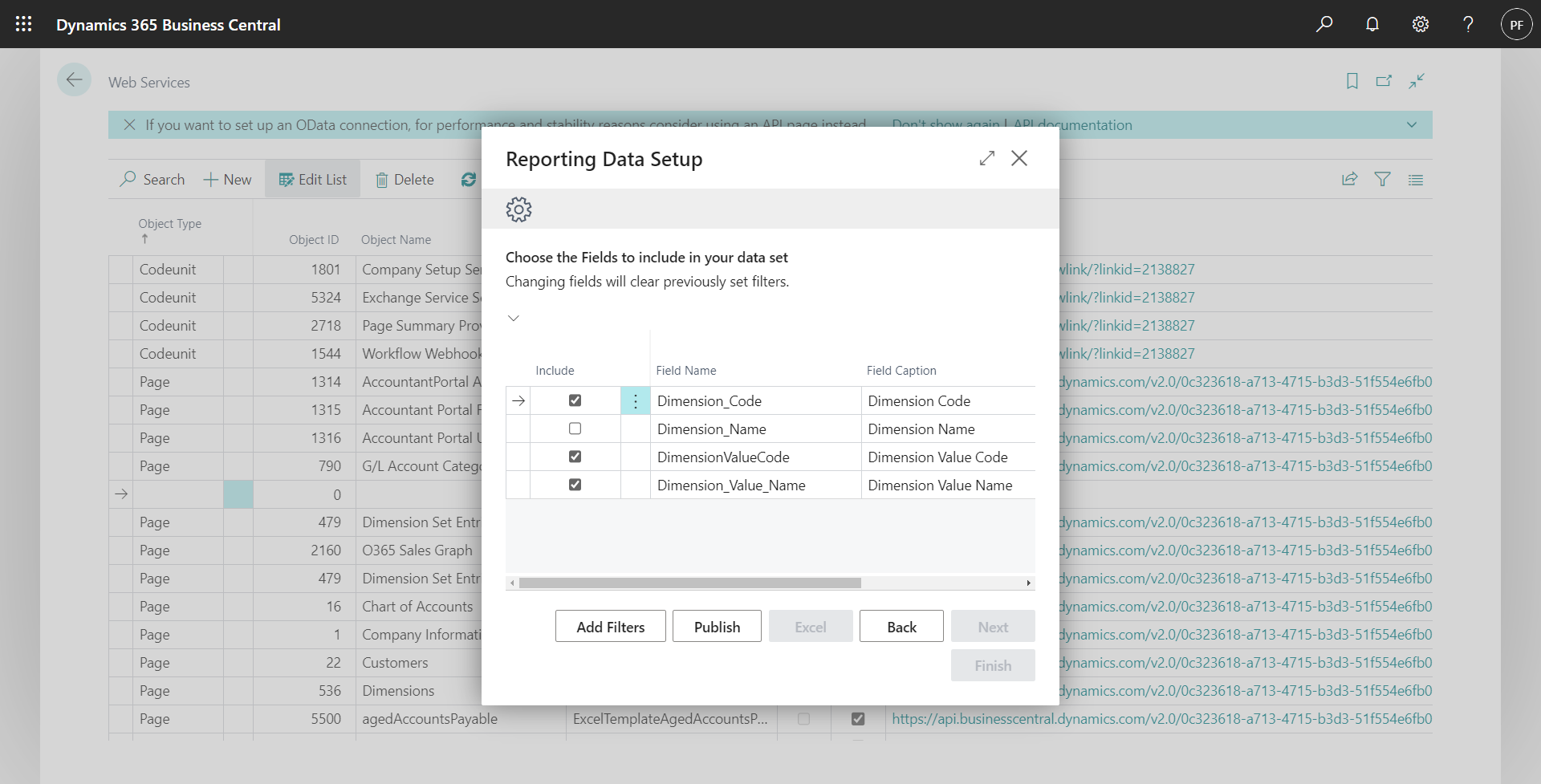Expand the chevron above the fields list
The image size is (1541, 784).
point(514,319)
